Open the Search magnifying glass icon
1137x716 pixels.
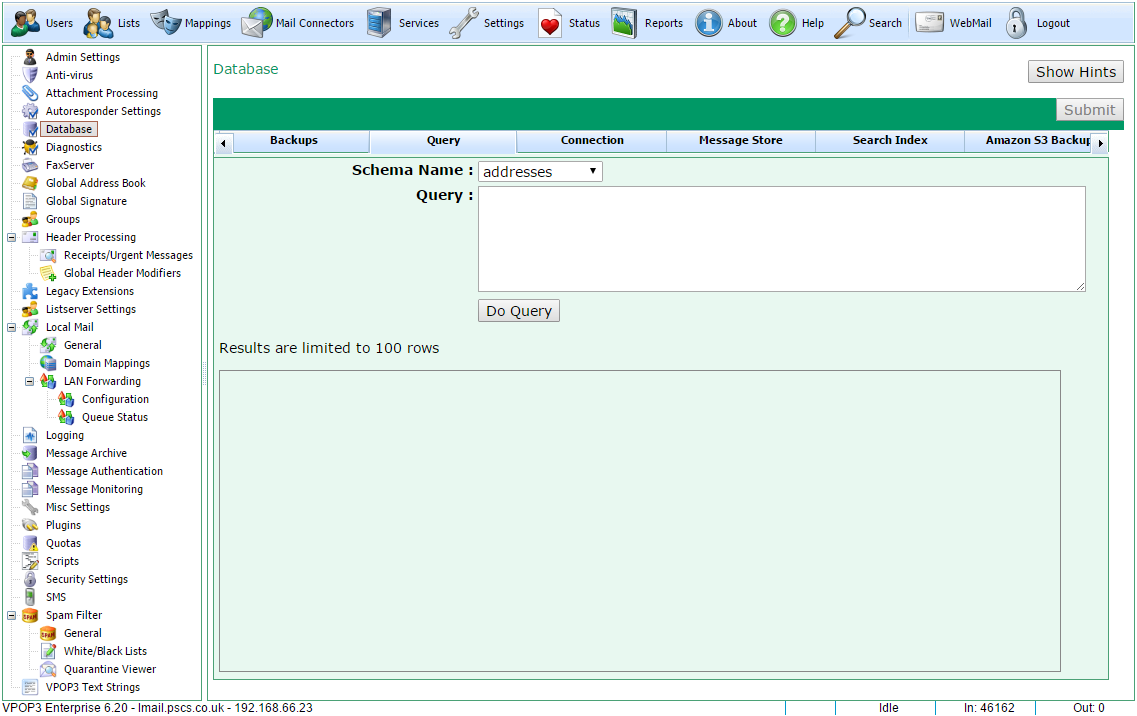tap(849, 23)
